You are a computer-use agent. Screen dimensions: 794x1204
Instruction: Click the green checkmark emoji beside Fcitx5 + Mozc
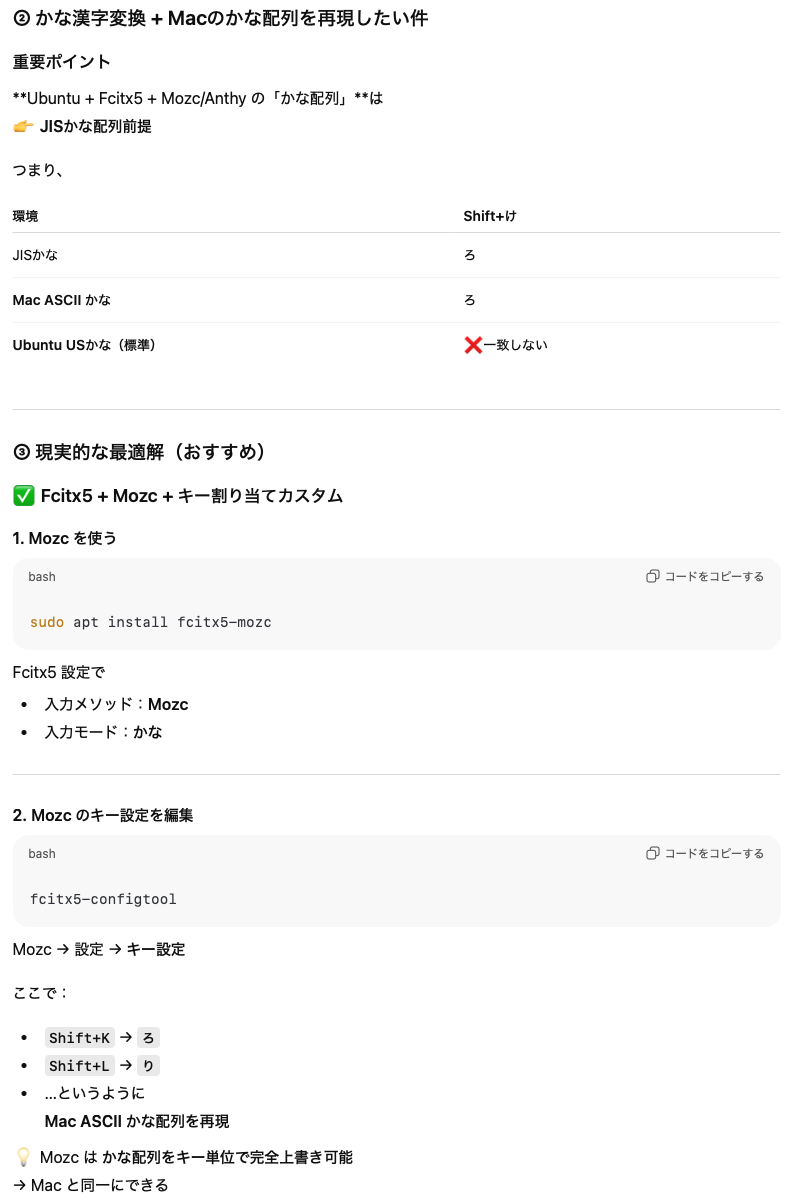tap(24, 496)
